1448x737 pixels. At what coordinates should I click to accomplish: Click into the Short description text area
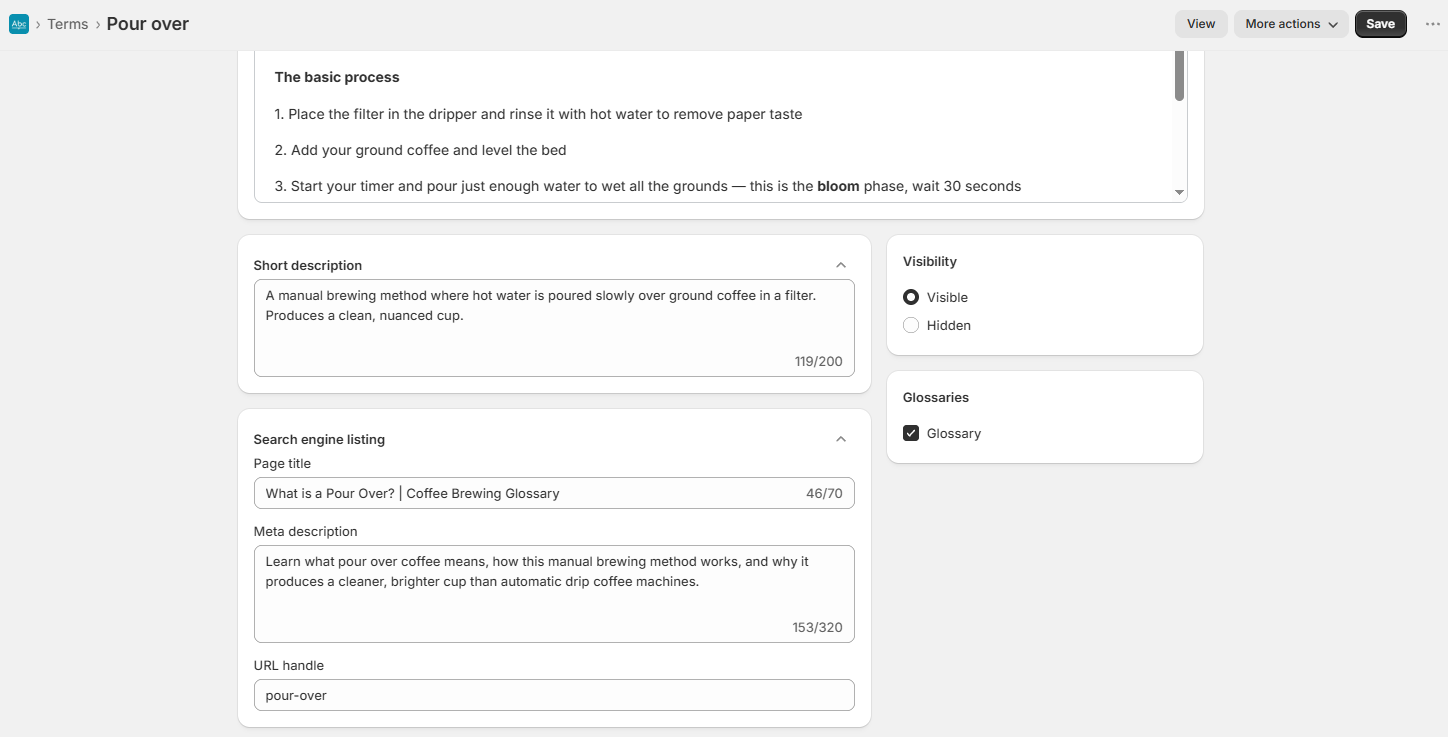[x=554, y=328]
